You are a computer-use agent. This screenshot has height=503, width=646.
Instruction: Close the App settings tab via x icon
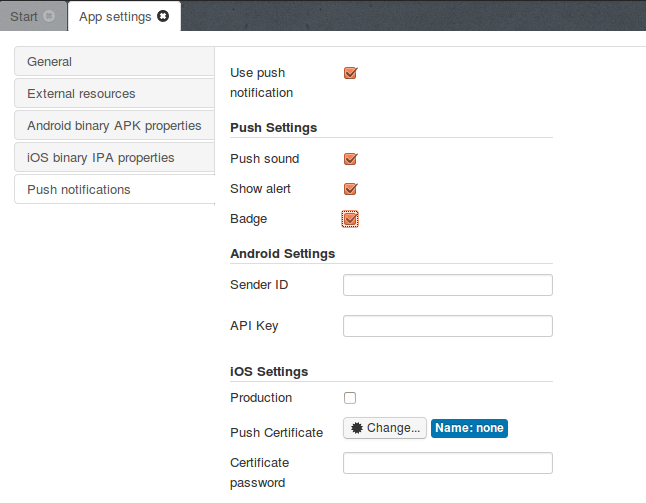(163, 16)
